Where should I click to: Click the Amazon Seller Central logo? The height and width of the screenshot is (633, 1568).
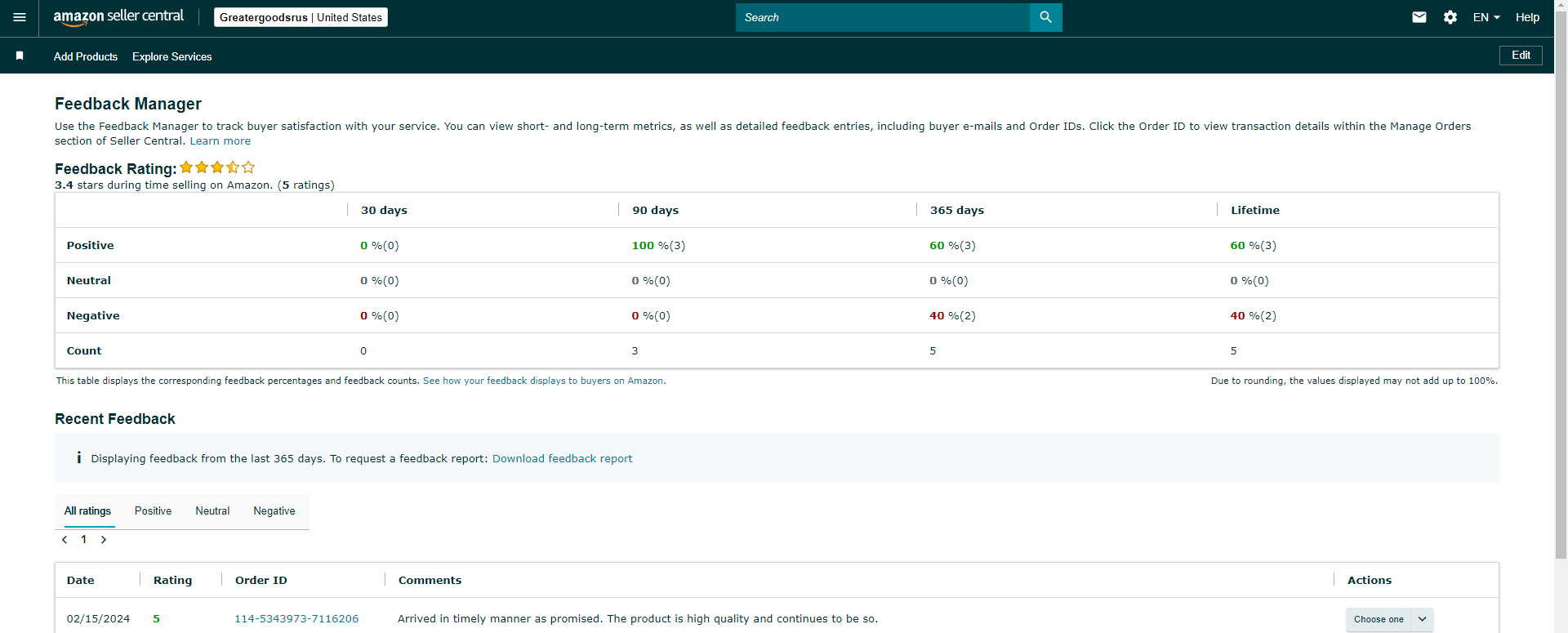tap(118, 17)
